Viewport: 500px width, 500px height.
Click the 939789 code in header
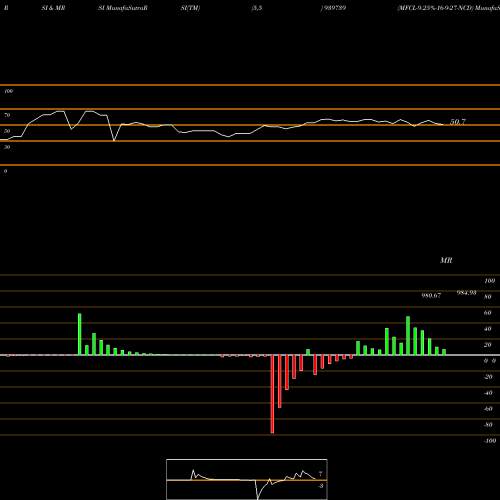[335, 8]
